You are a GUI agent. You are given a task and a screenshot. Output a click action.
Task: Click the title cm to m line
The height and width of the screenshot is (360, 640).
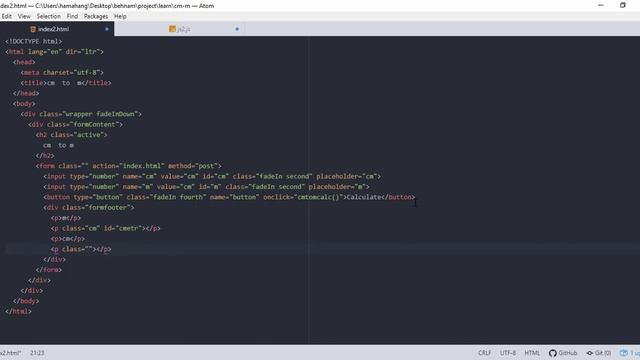66,83
